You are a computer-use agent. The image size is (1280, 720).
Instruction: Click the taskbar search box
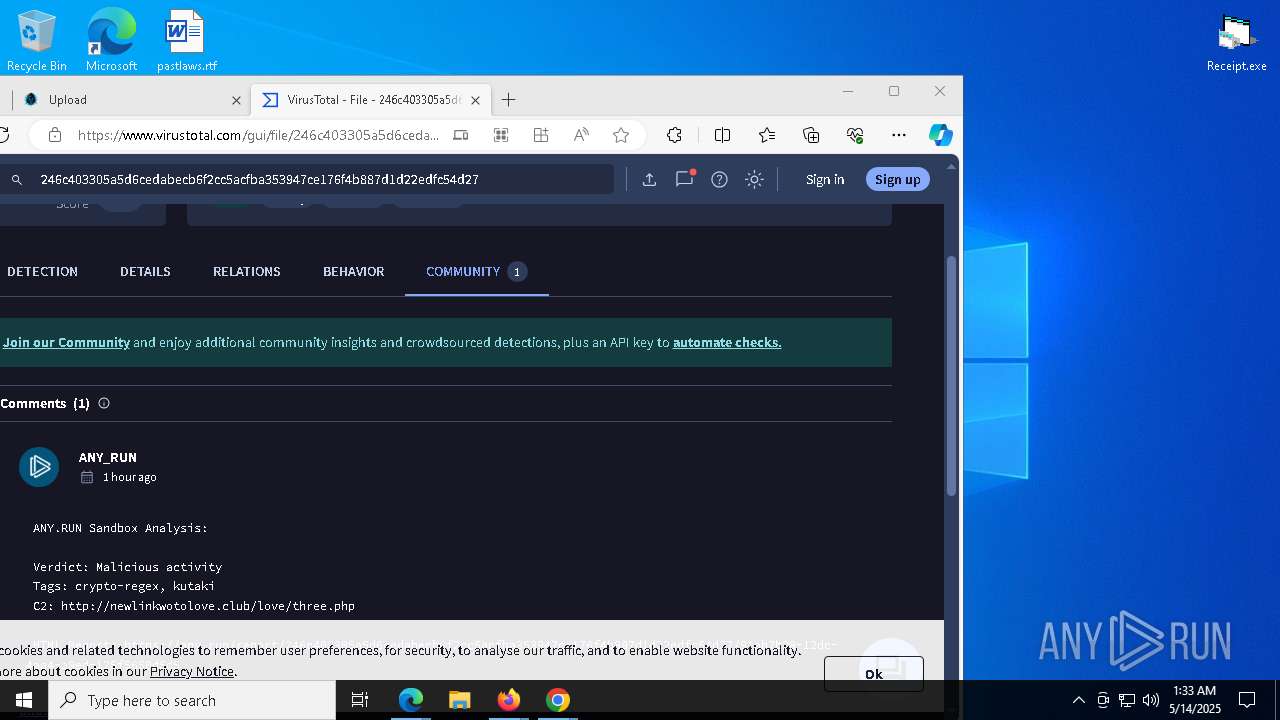point(192,700)
